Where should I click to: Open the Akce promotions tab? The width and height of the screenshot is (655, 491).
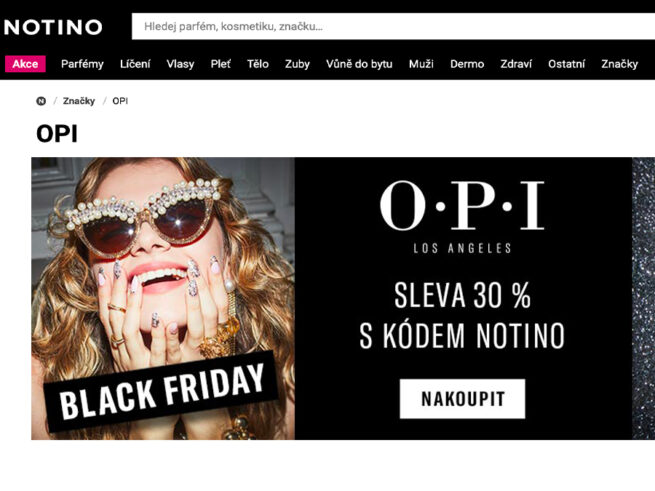click(25, 64)
